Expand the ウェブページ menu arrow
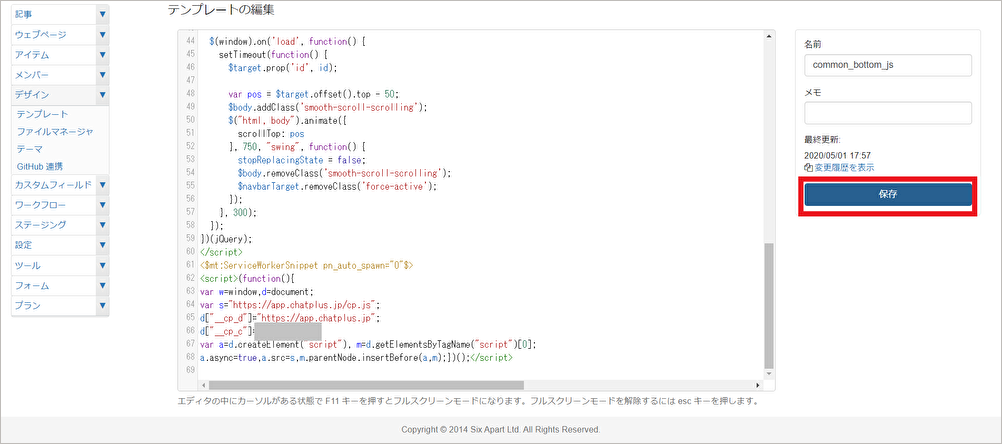Image resolution: width=1002 pixels, height=444 pixels. click(x=102, y=34)
